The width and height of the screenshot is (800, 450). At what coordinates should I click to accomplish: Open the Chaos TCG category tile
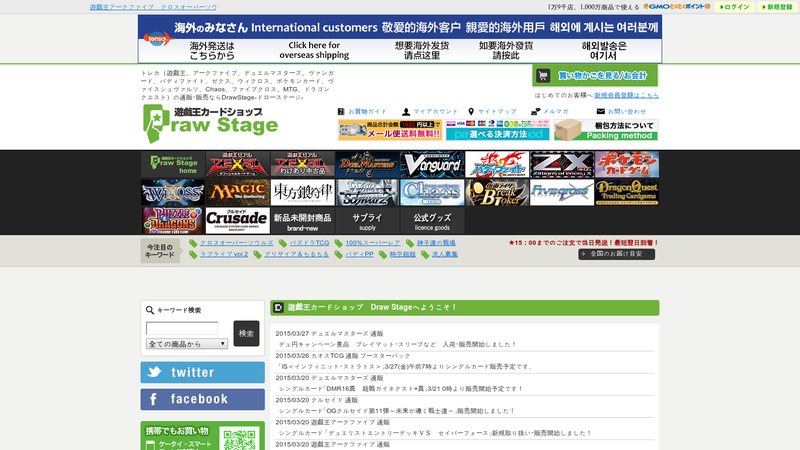(x=432, y=192)
